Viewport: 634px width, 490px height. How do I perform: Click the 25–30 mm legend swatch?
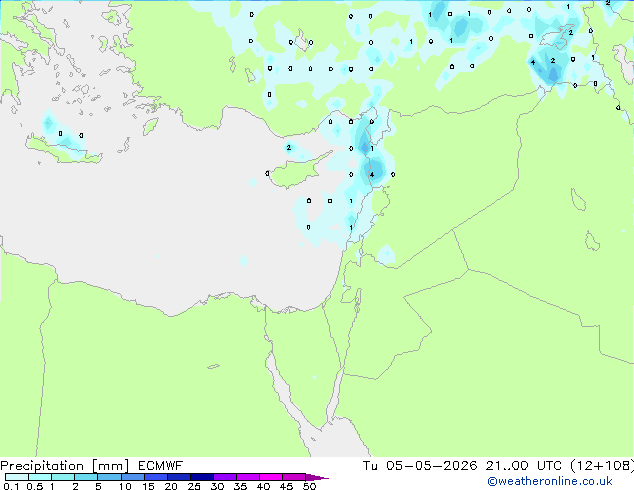202,477
